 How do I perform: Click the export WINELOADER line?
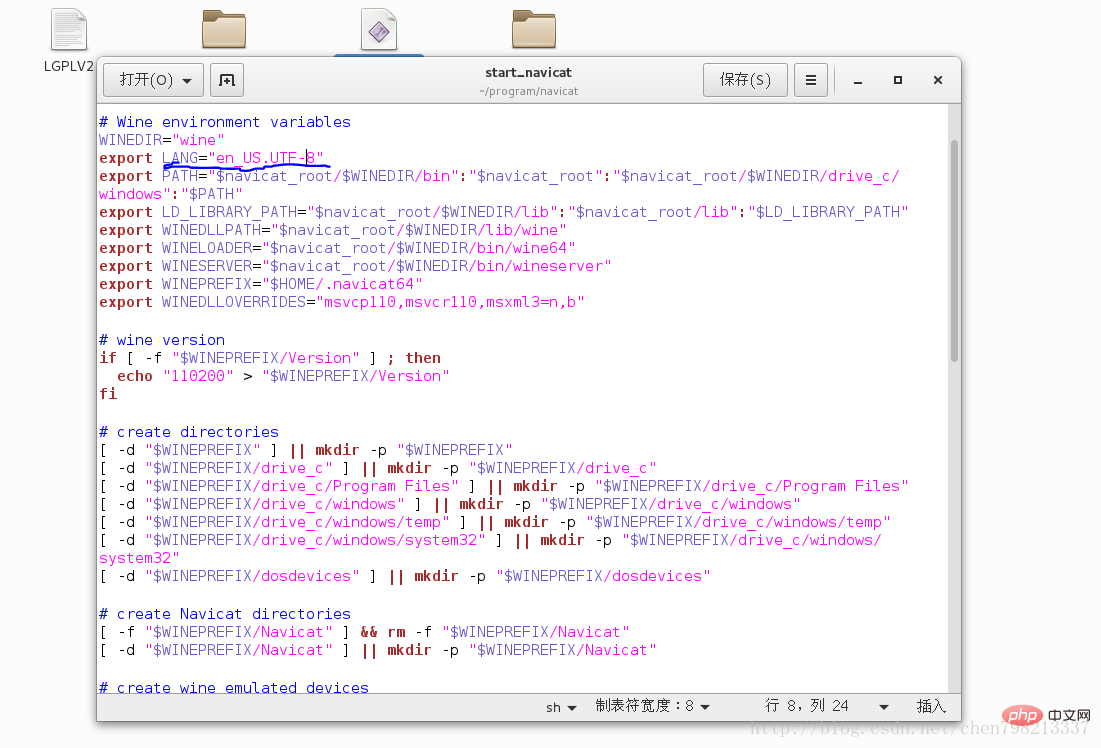click(x=337, y=248)
